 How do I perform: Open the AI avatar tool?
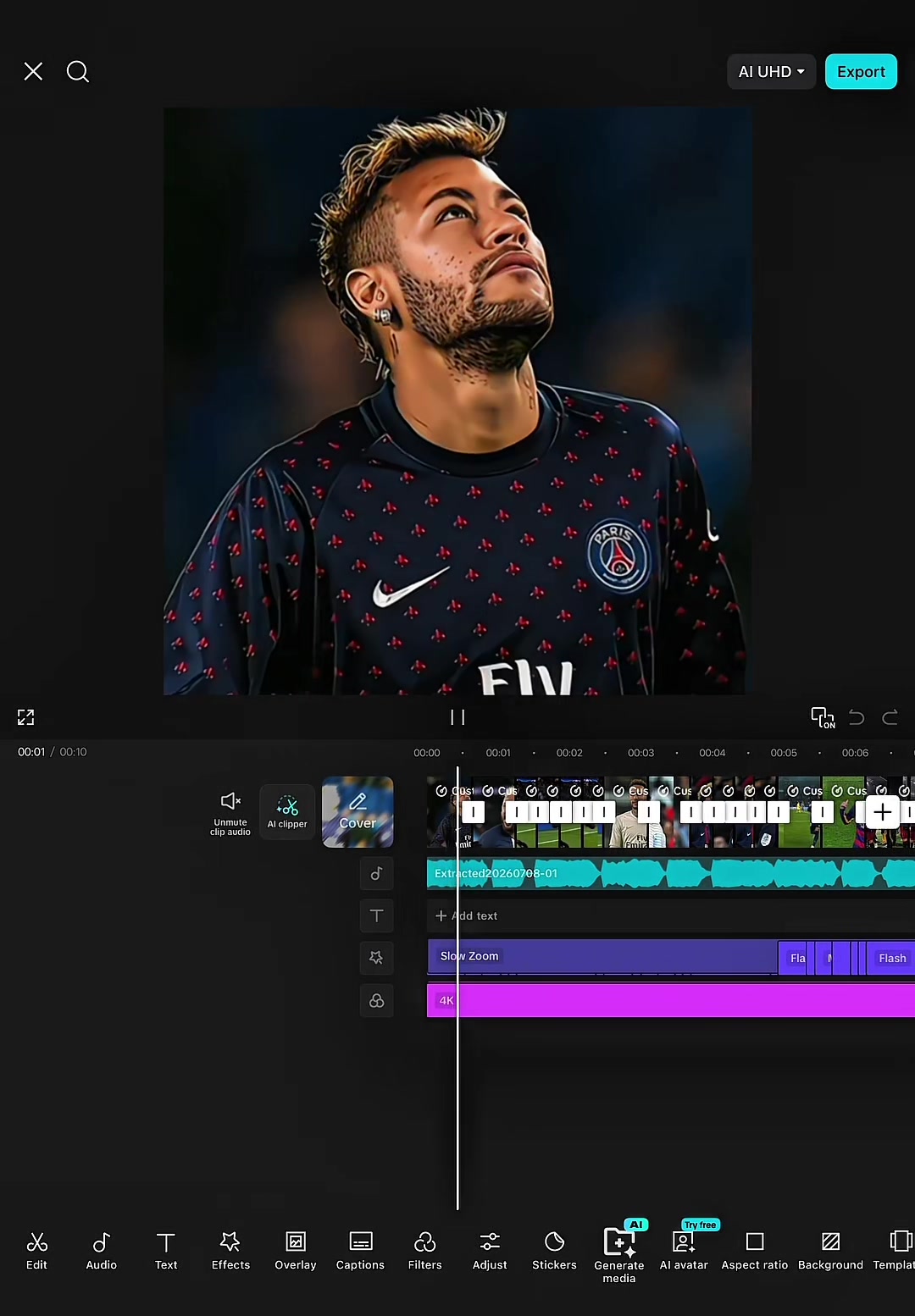coord(684,1251)
